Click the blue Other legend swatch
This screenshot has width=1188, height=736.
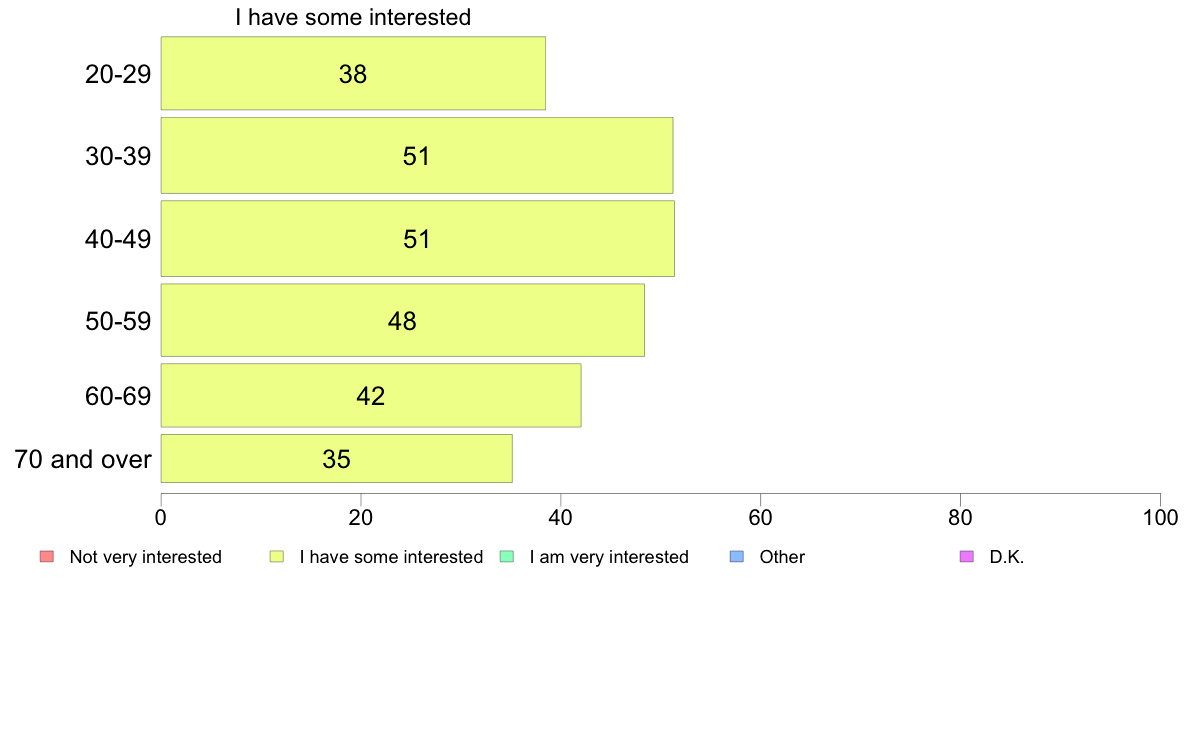click(x=736, y=556)
